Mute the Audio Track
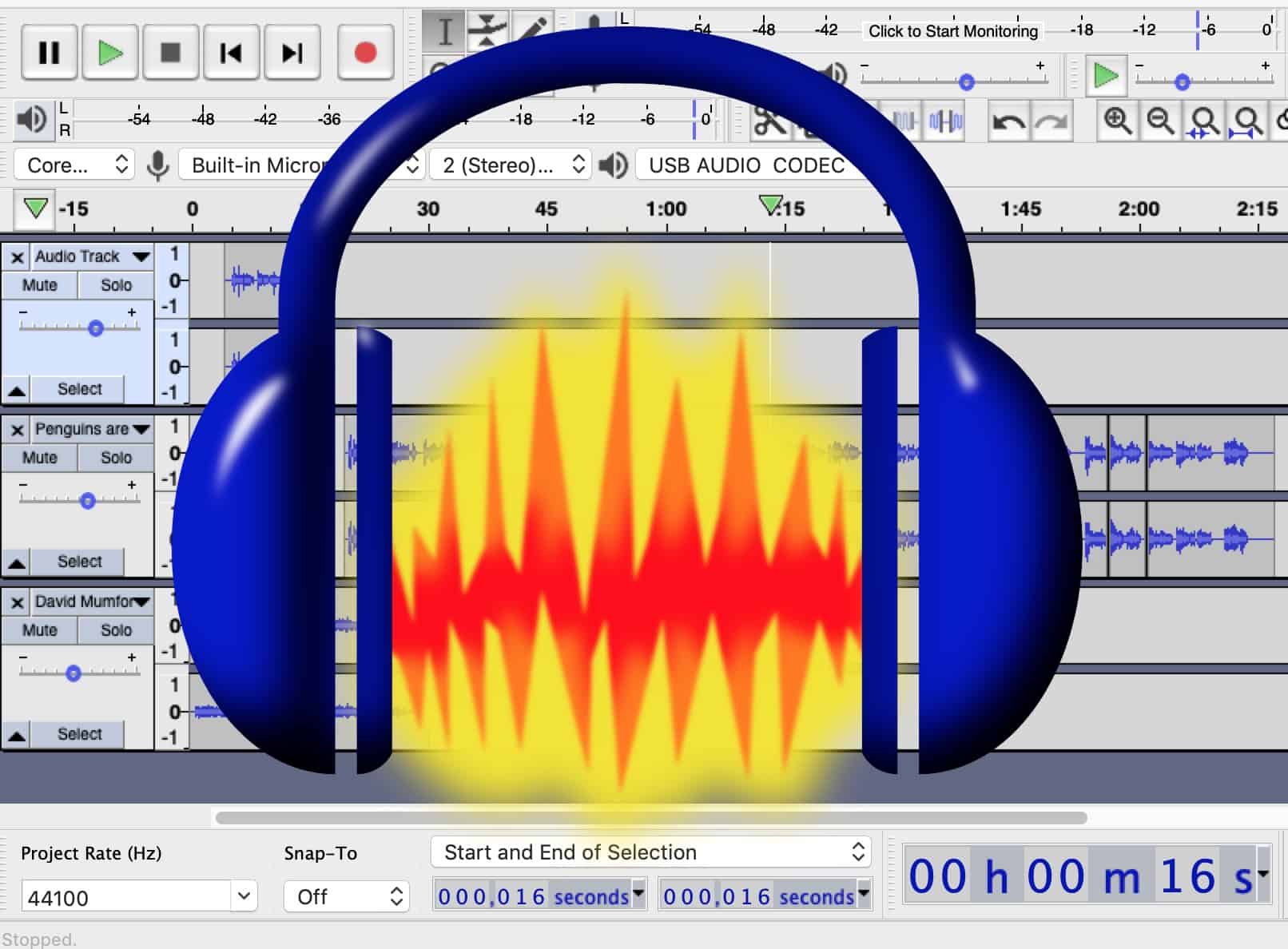Image resolution: width=1288 pixels, height=949 pixels. tap(40, 285)
